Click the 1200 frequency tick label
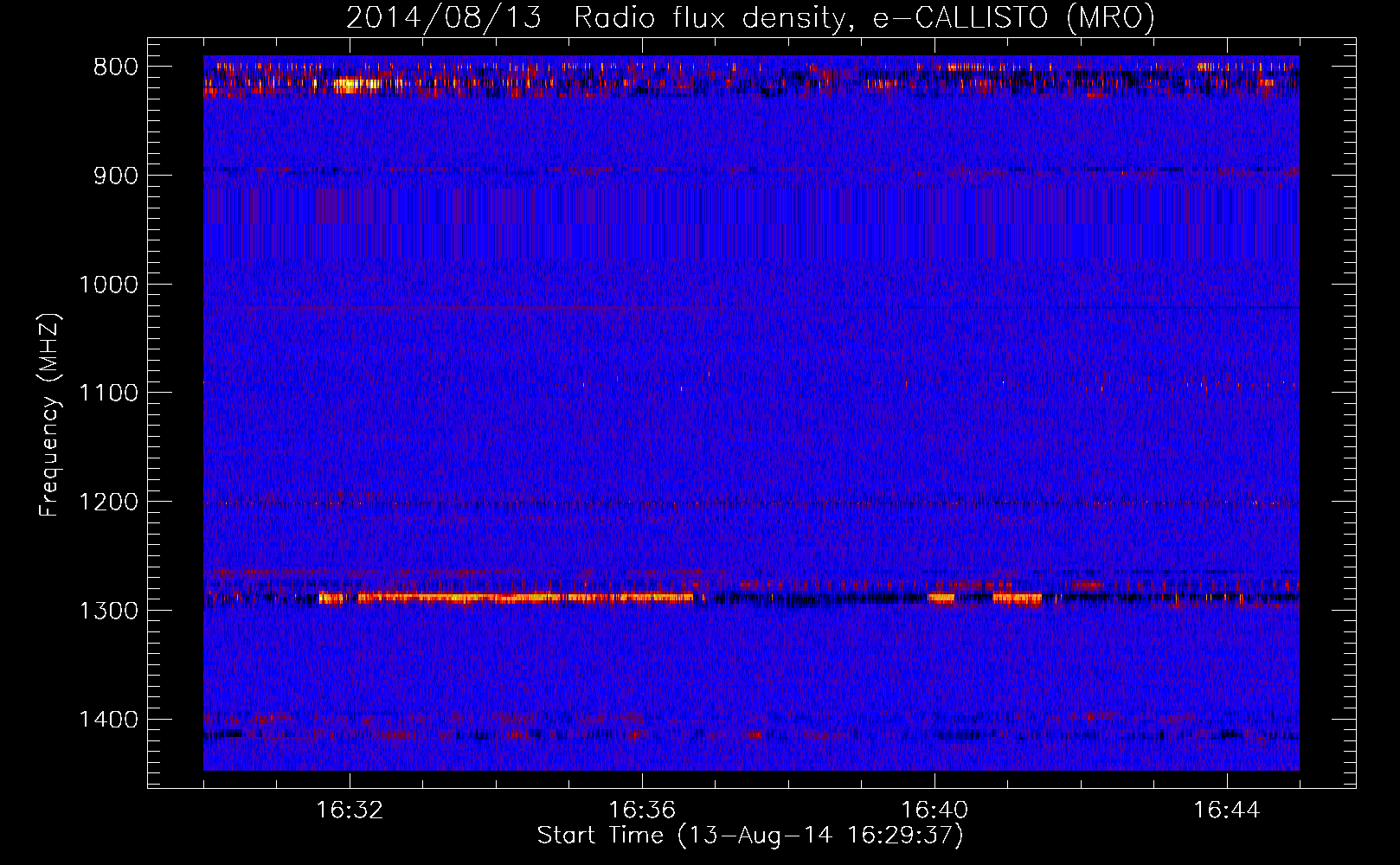 click(x=108, y=503)
